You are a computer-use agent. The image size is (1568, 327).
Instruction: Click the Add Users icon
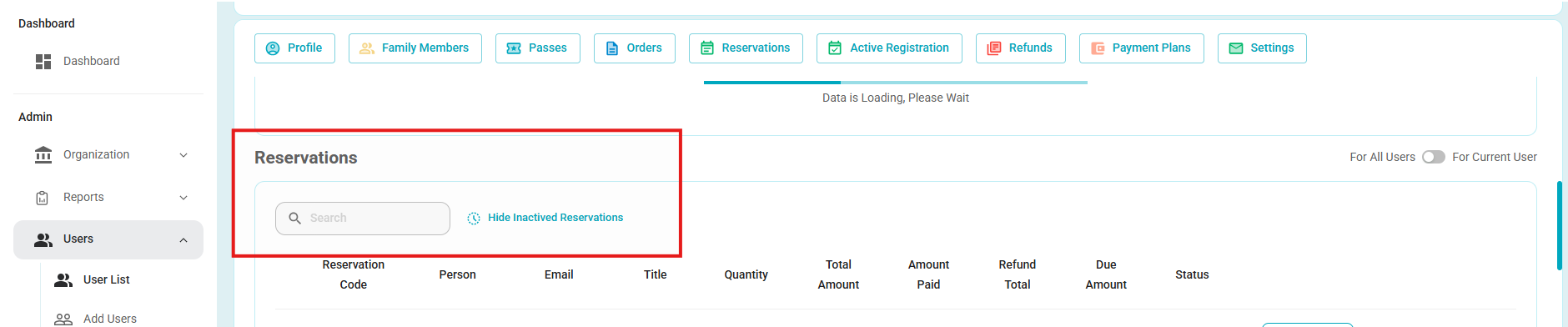[x=63, y=319]
